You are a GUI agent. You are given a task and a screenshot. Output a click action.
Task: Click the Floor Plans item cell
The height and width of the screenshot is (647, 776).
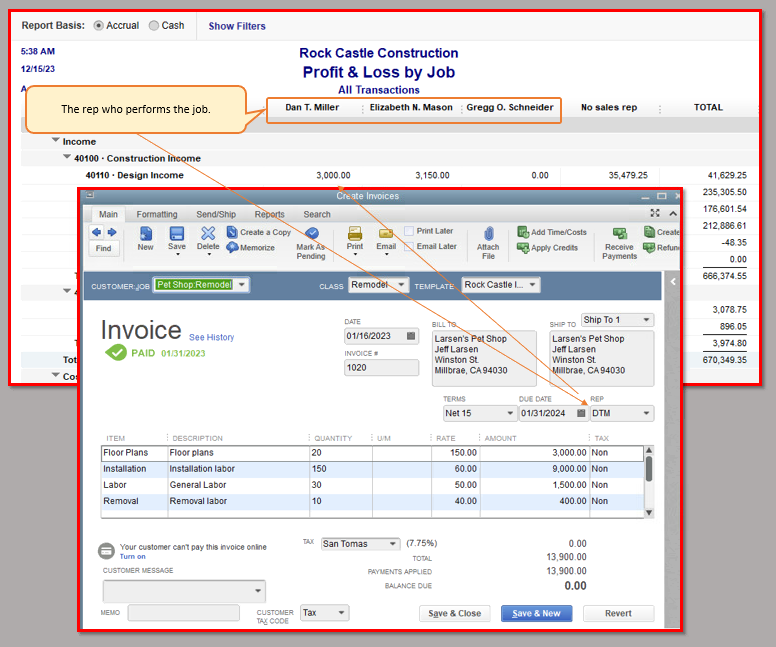point(135,452)
